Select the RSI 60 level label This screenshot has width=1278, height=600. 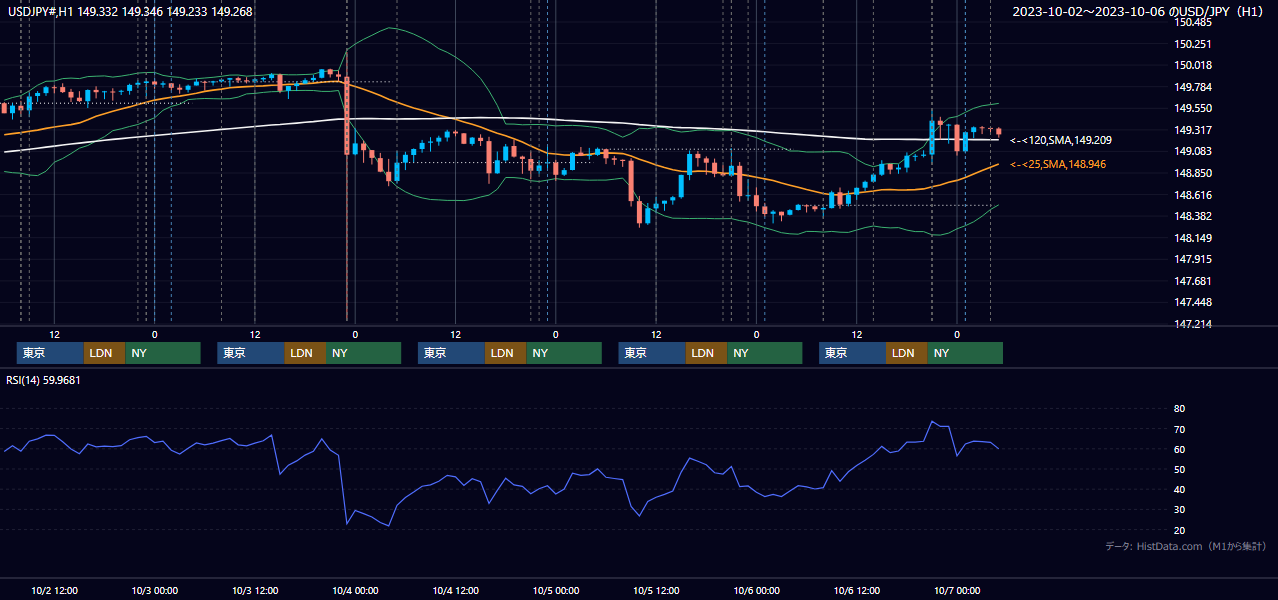pos(1179,449)
